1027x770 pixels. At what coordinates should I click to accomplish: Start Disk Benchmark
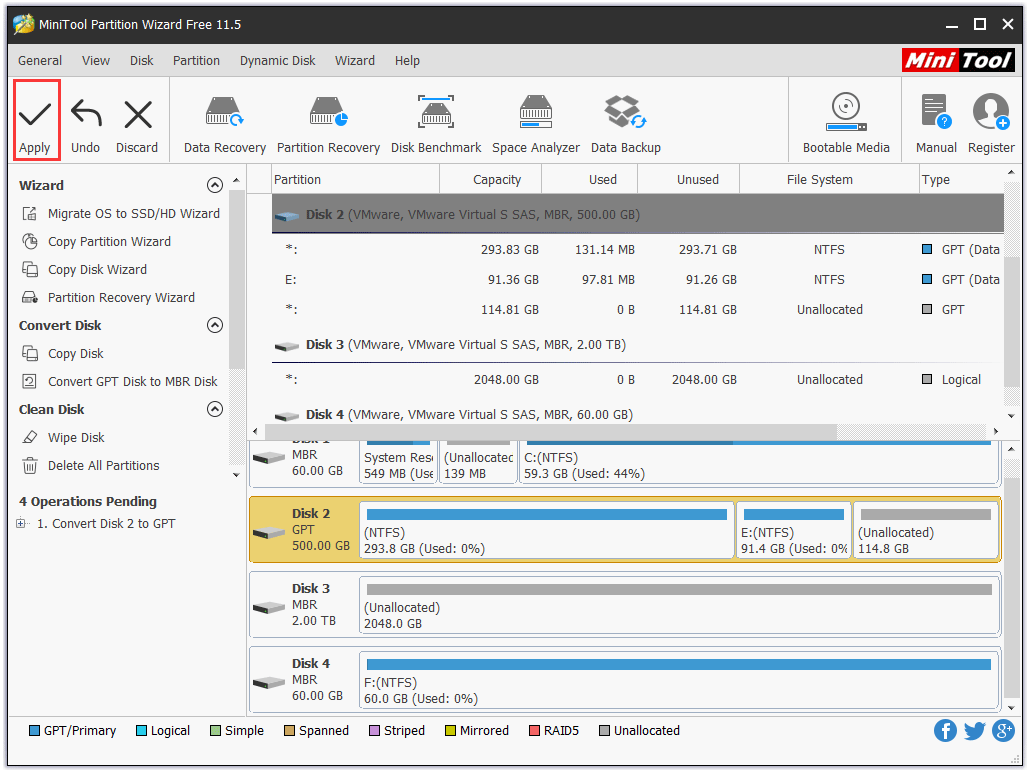point(435,119)
